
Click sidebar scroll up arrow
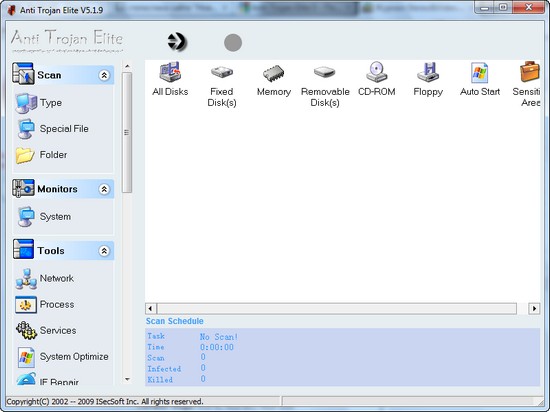[x=127, y=66]
